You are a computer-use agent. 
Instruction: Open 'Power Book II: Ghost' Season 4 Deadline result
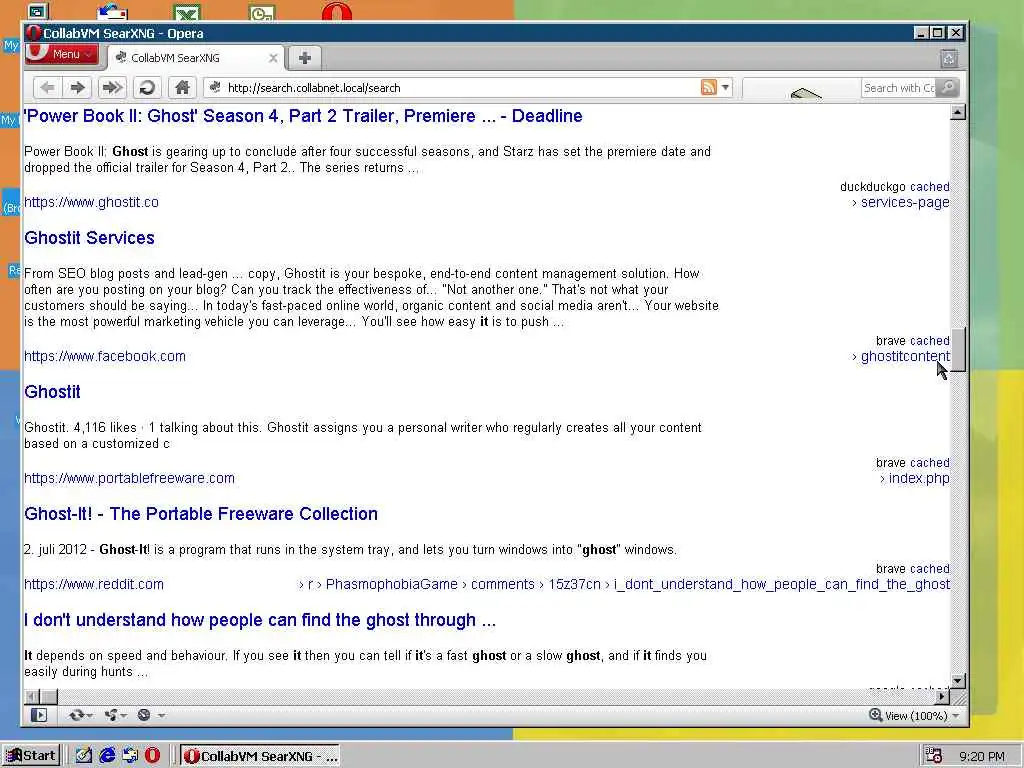(303, 116)
